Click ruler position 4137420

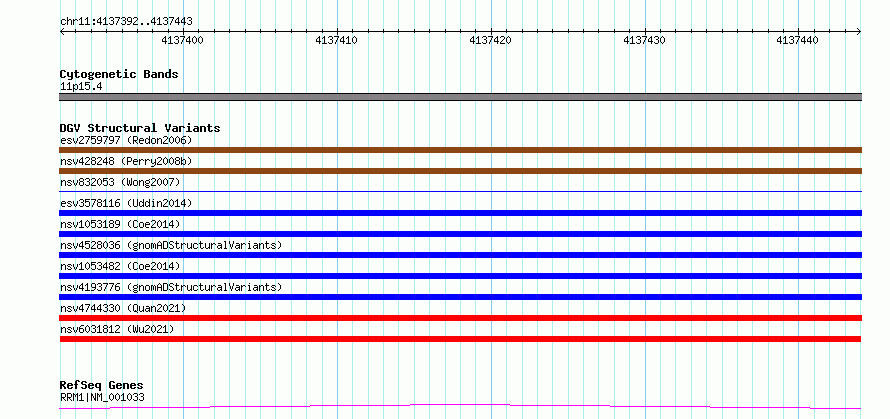coord(490,40)
